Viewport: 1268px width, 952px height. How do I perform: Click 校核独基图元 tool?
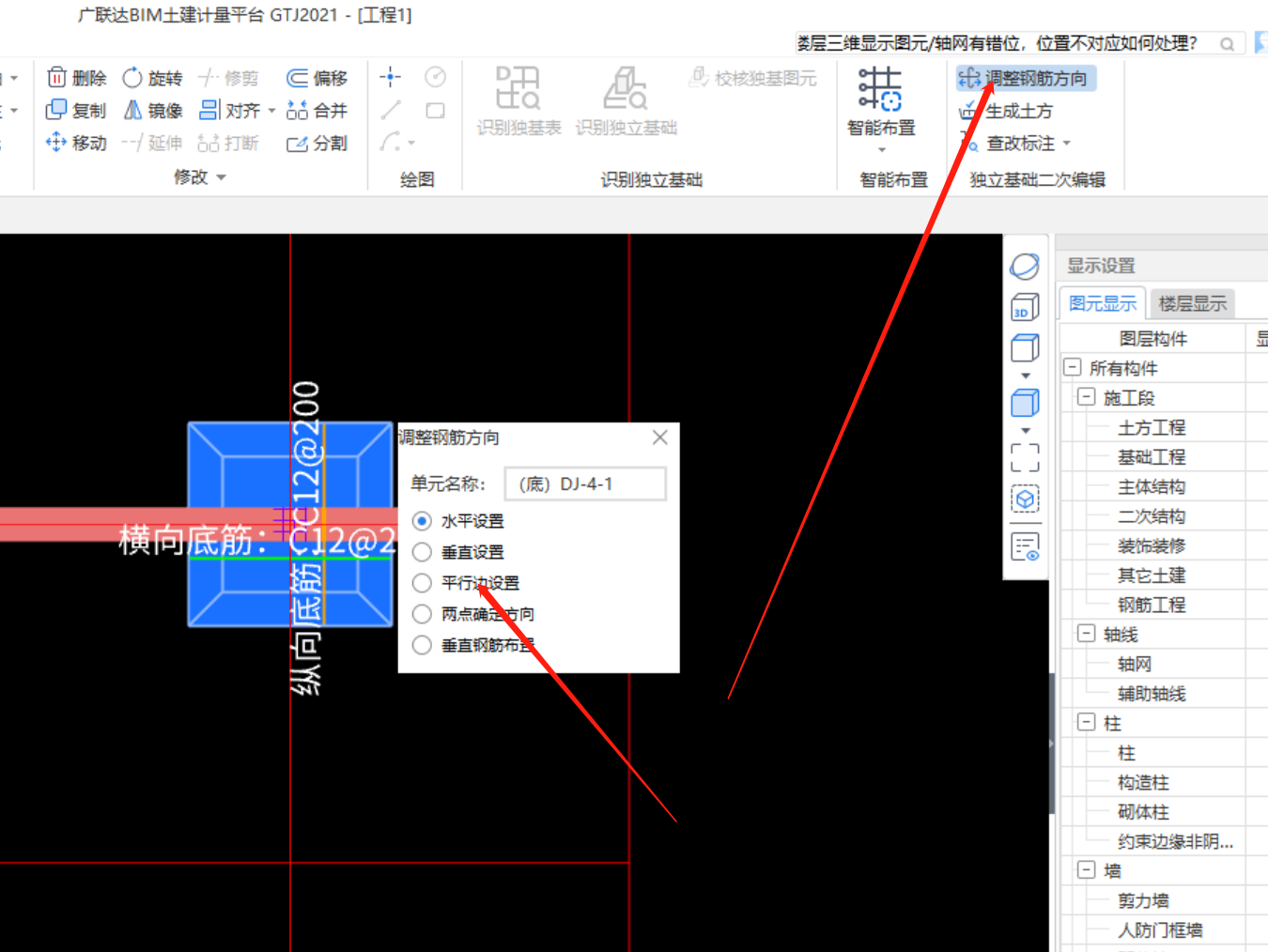pyautogui.click(x=753, y=78)
